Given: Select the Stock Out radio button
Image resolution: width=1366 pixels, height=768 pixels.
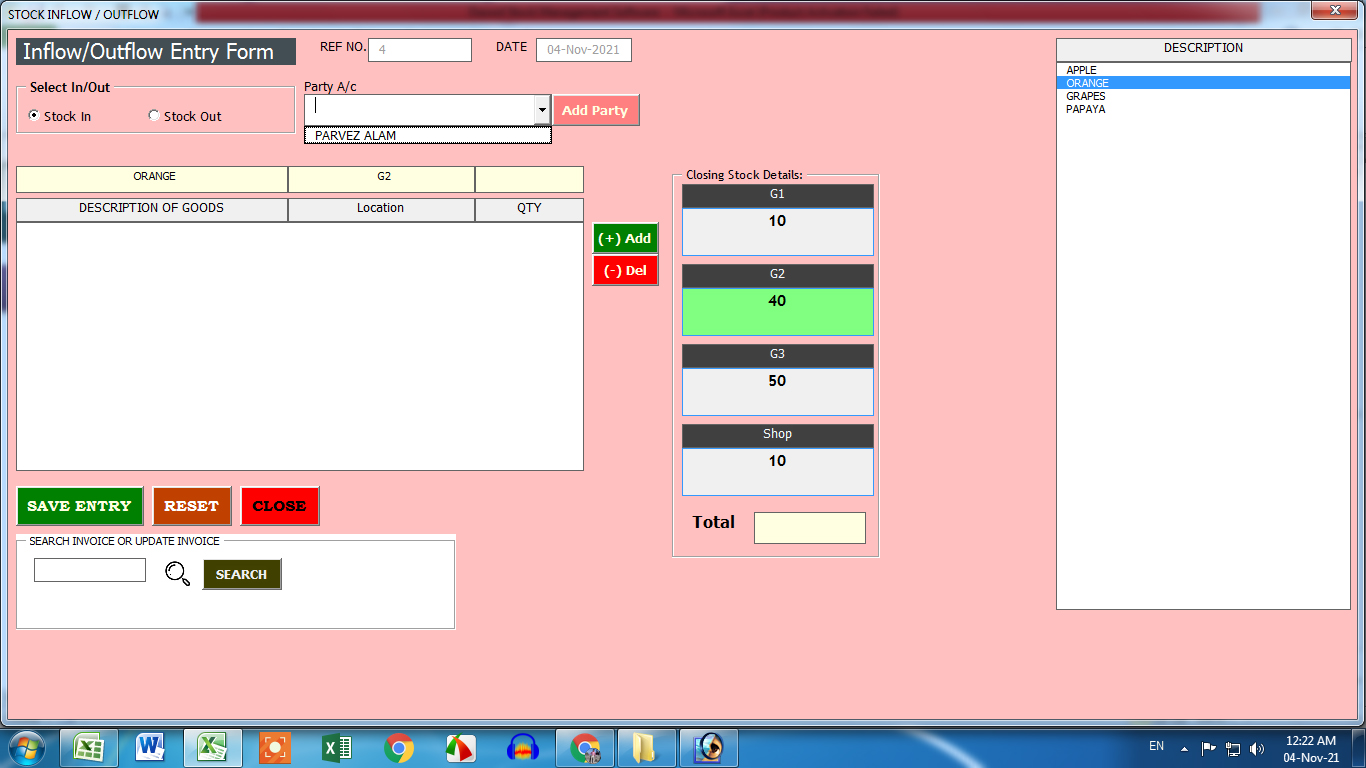Looking at the screenshot, I should [x=154, y=116].
